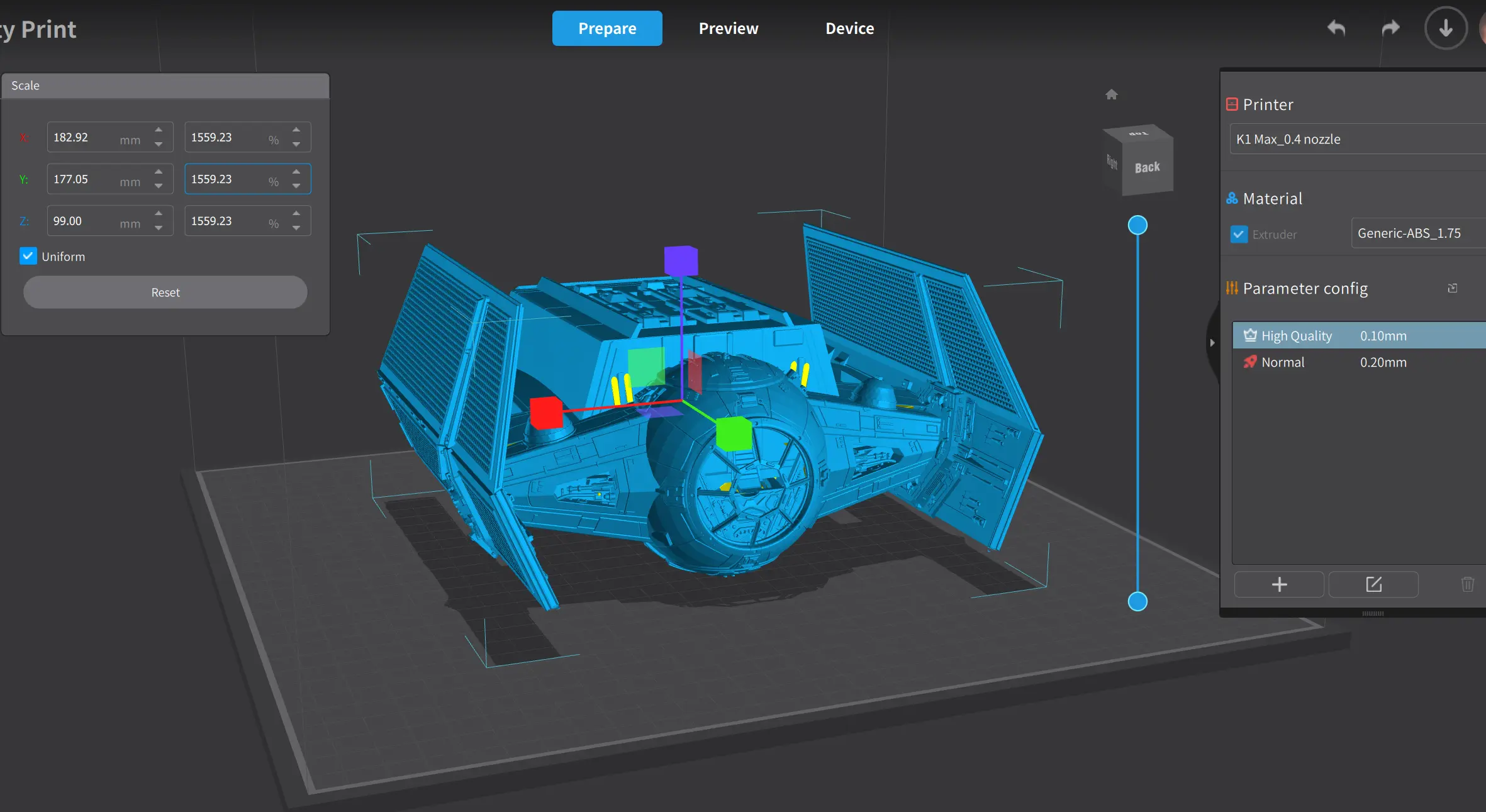
Task: Click the lower layer slider handle
Action: point(1137,602)
